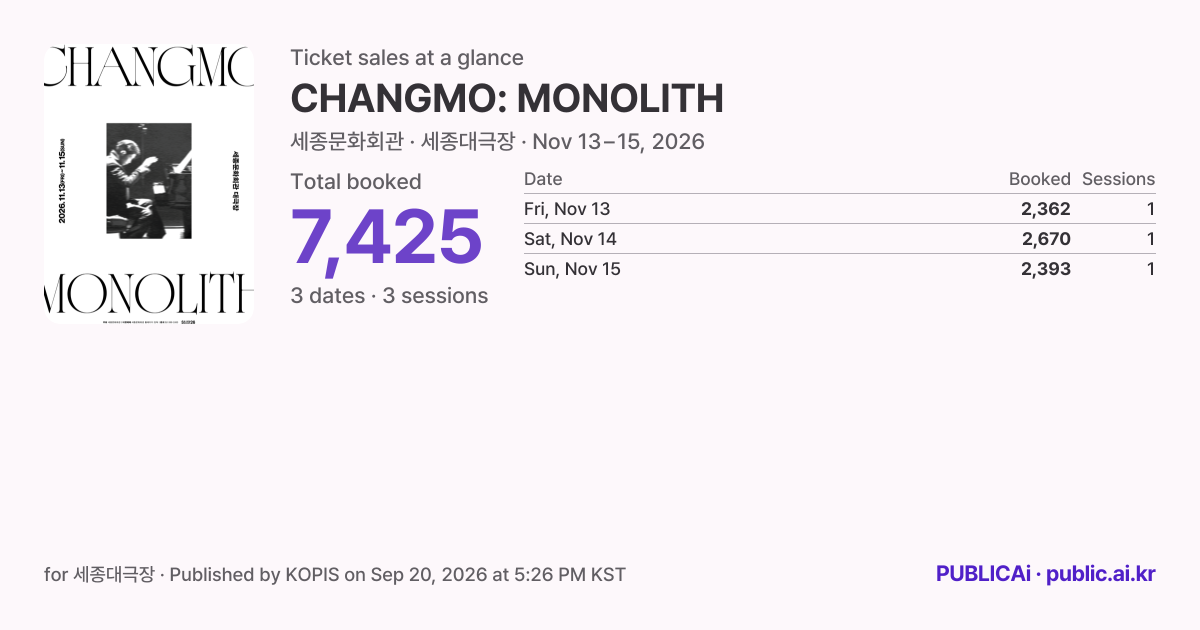Click the Total booked label
The image size is (1200, 630).
356,182
